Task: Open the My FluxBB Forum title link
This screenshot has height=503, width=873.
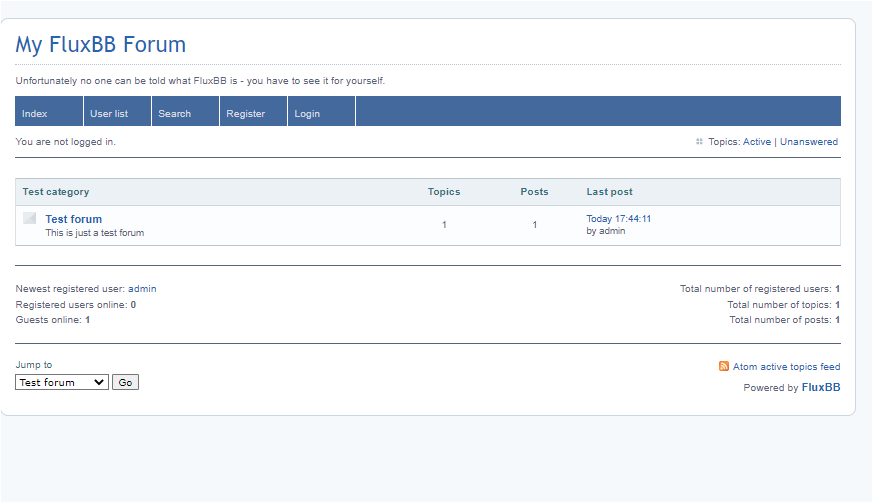Action: (101, 45)
